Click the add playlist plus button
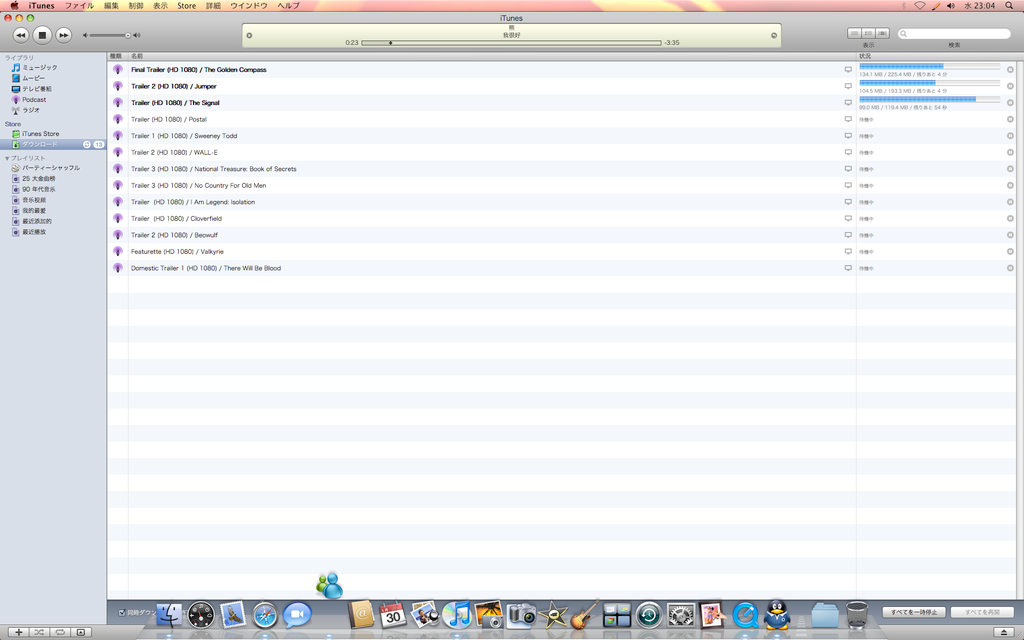This screenshot has height=640, width=1024. pyautogui.click(x=19, y=632)
